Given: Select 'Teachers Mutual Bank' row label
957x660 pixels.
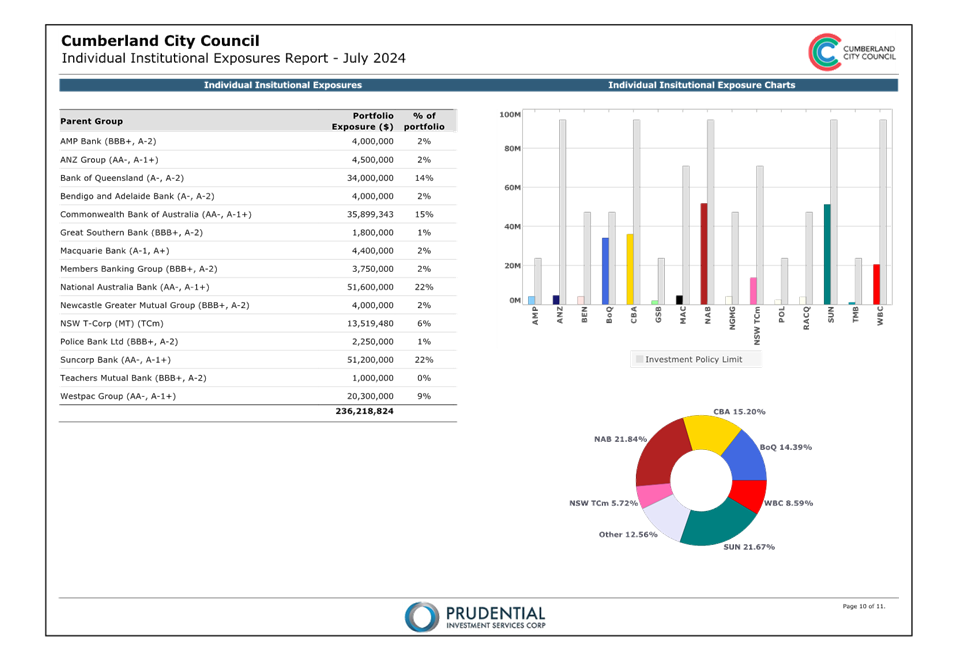Looking at the screenshot, I should point(133,378).
